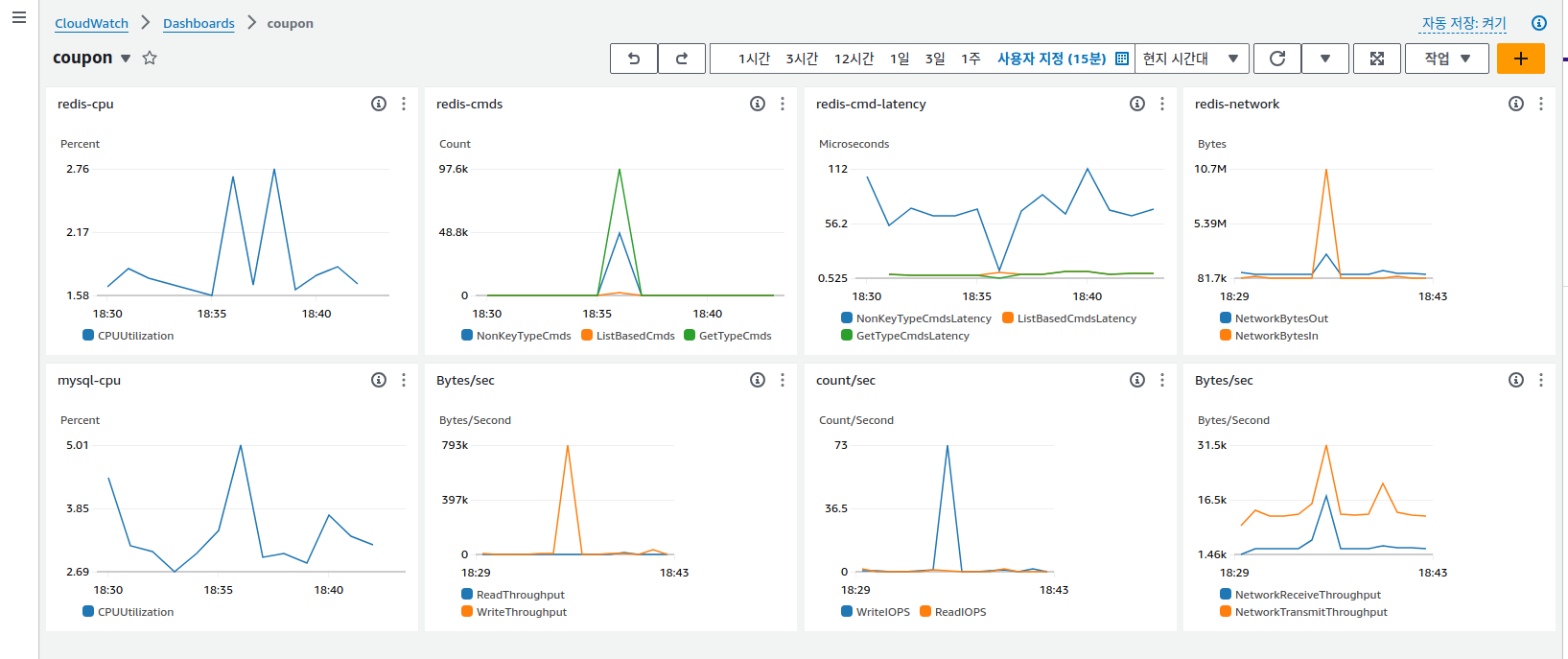The image size is (1568, 659).
Task: Click the redis-cmd-latency widget title
Action: tap(871, 104)
